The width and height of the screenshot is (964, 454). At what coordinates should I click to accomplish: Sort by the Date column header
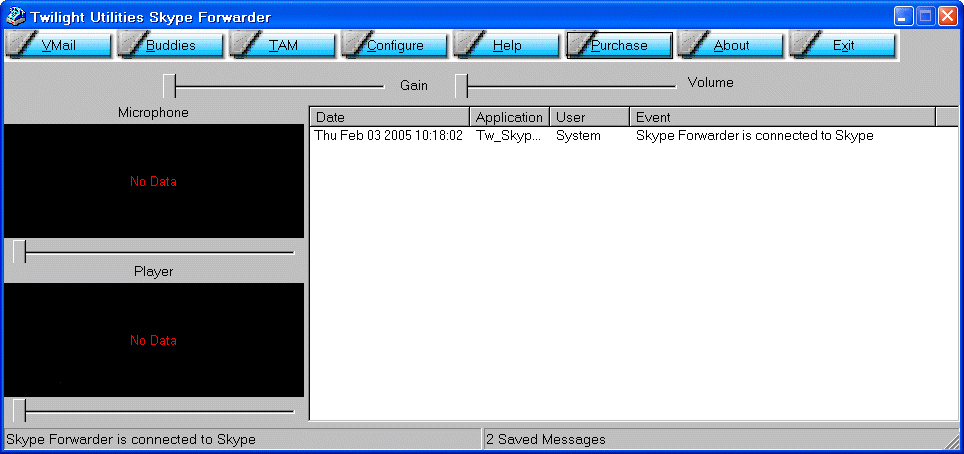(x=390, y=117)
